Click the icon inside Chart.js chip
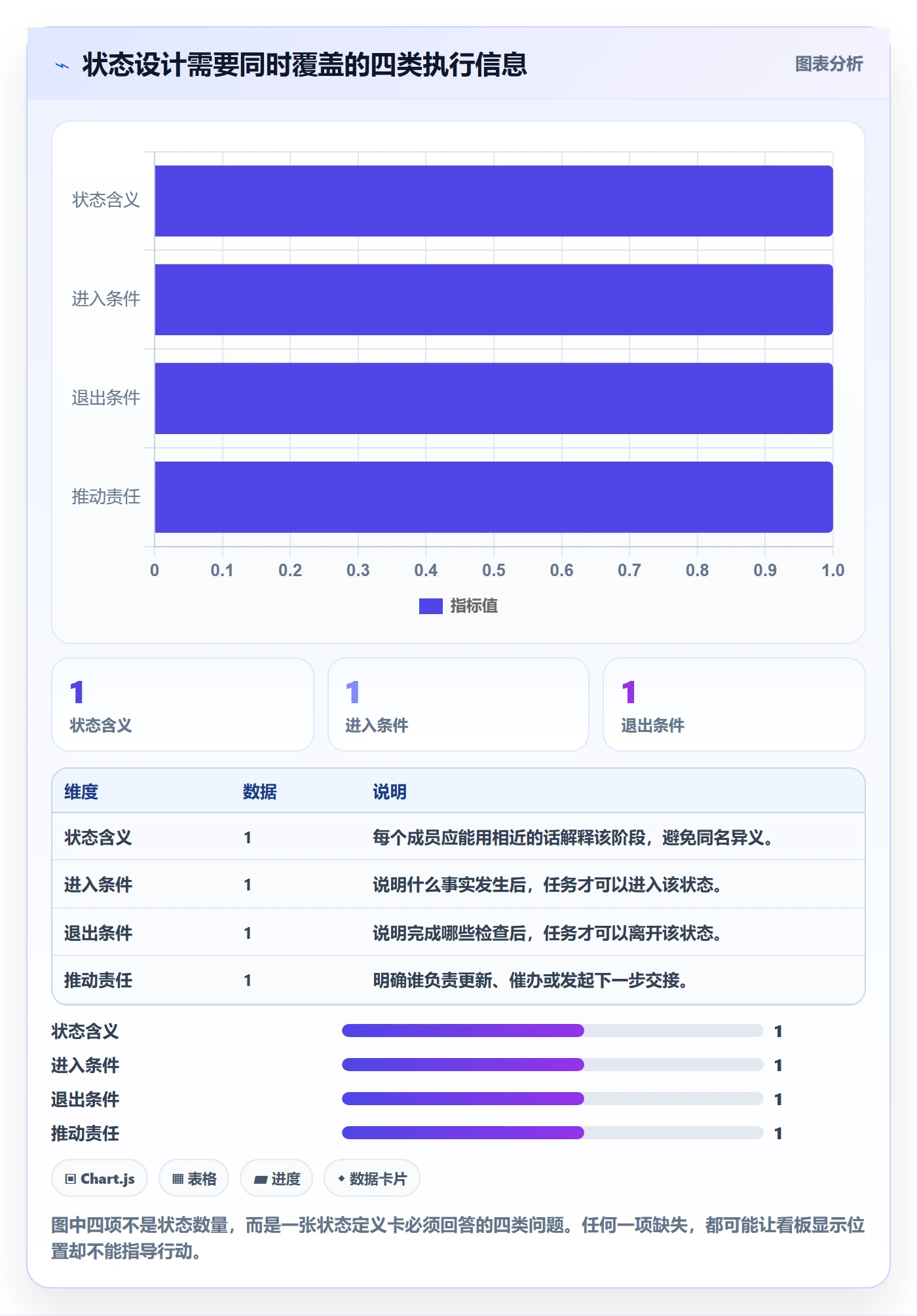Image resolution: width=917 pixels, height=1316 pixels. point(71,1179)
